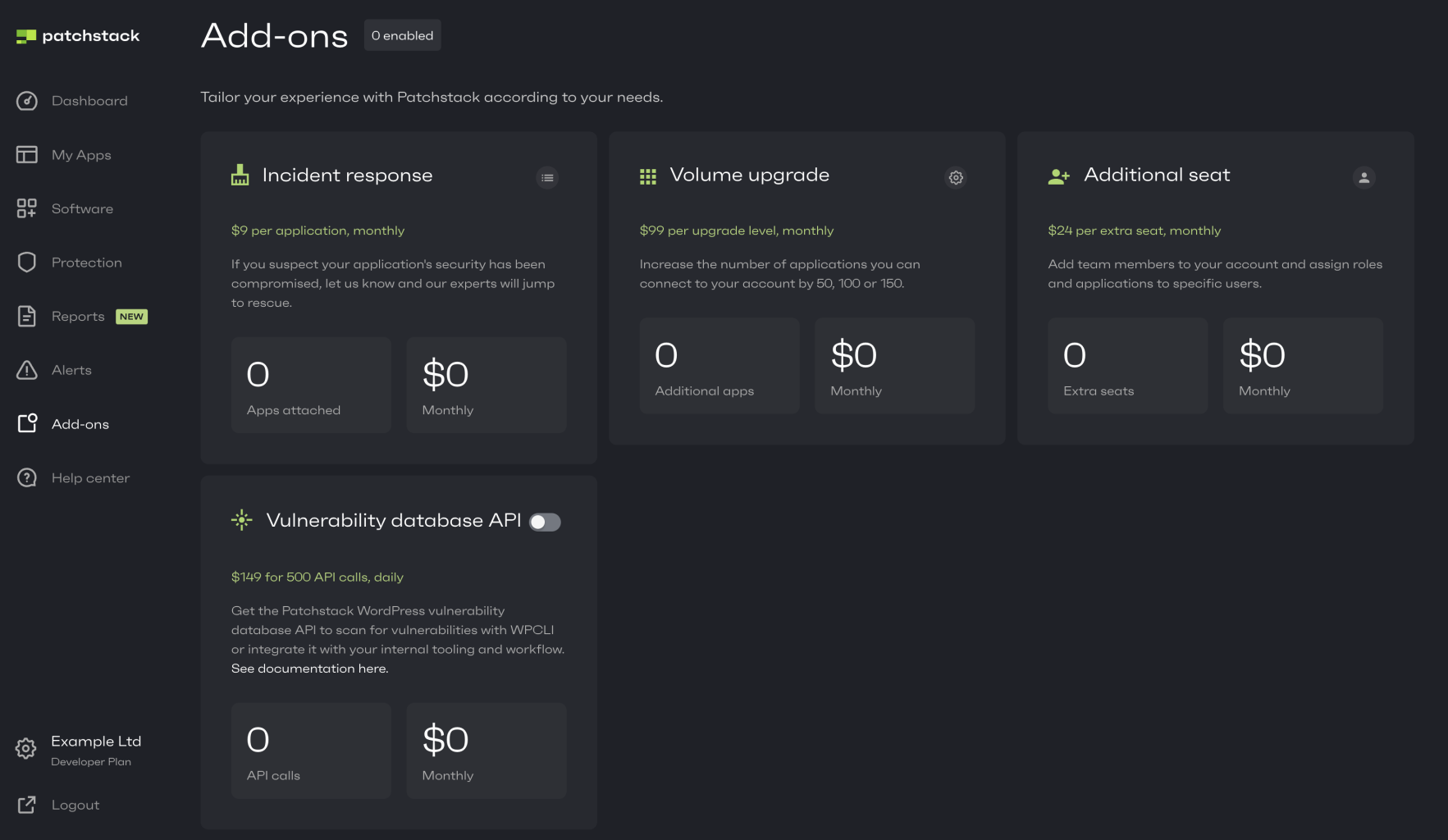This screenshot has width=1448, height=840.
Task: Click the Help center question icon
Action: [27, 477]
